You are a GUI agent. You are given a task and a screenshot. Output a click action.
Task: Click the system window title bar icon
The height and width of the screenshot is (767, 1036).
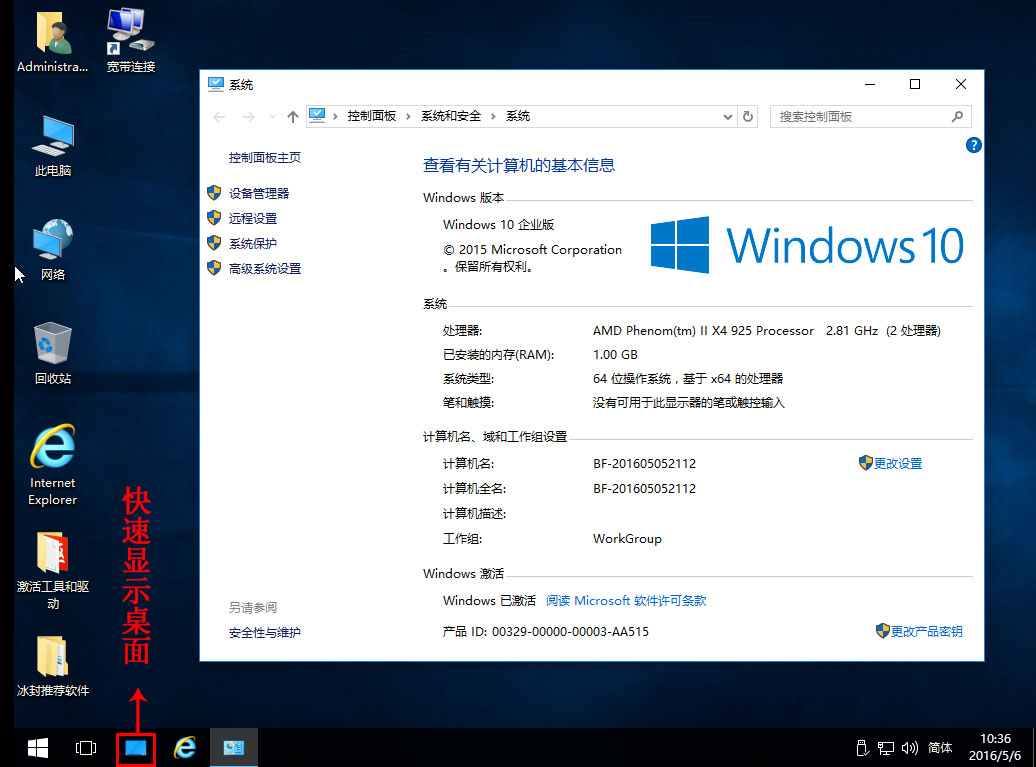pyautogui.click(x=216, y=84)
